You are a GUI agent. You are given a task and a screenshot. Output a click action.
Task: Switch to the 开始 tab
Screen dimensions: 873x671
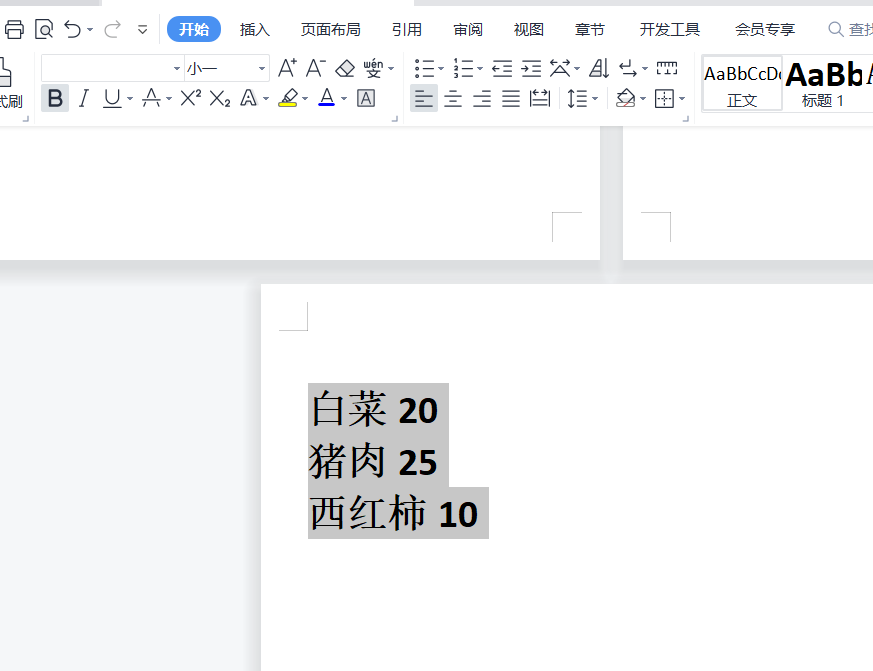pyautogui.click(x=194, y=29)
